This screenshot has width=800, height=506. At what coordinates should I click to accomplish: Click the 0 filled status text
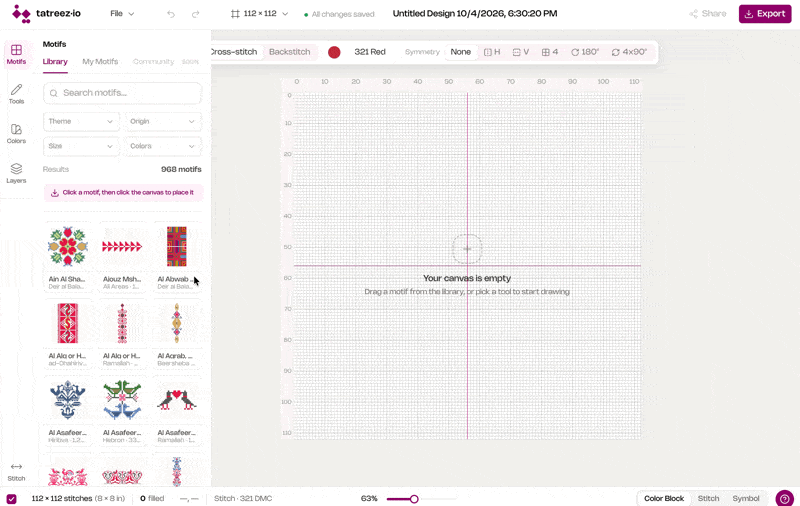point(152,498)
